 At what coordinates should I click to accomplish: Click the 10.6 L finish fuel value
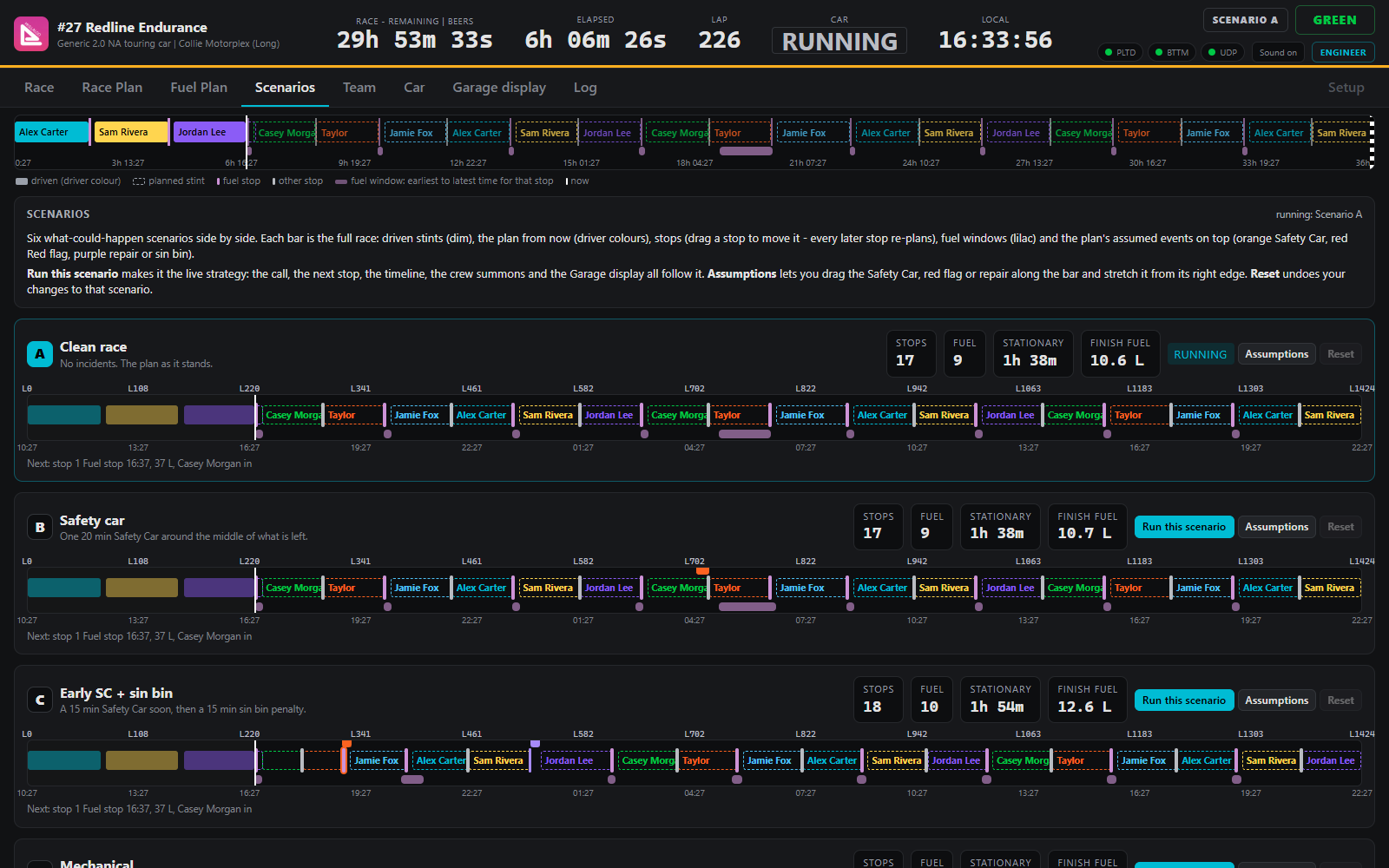click(x=1116, y=360)
